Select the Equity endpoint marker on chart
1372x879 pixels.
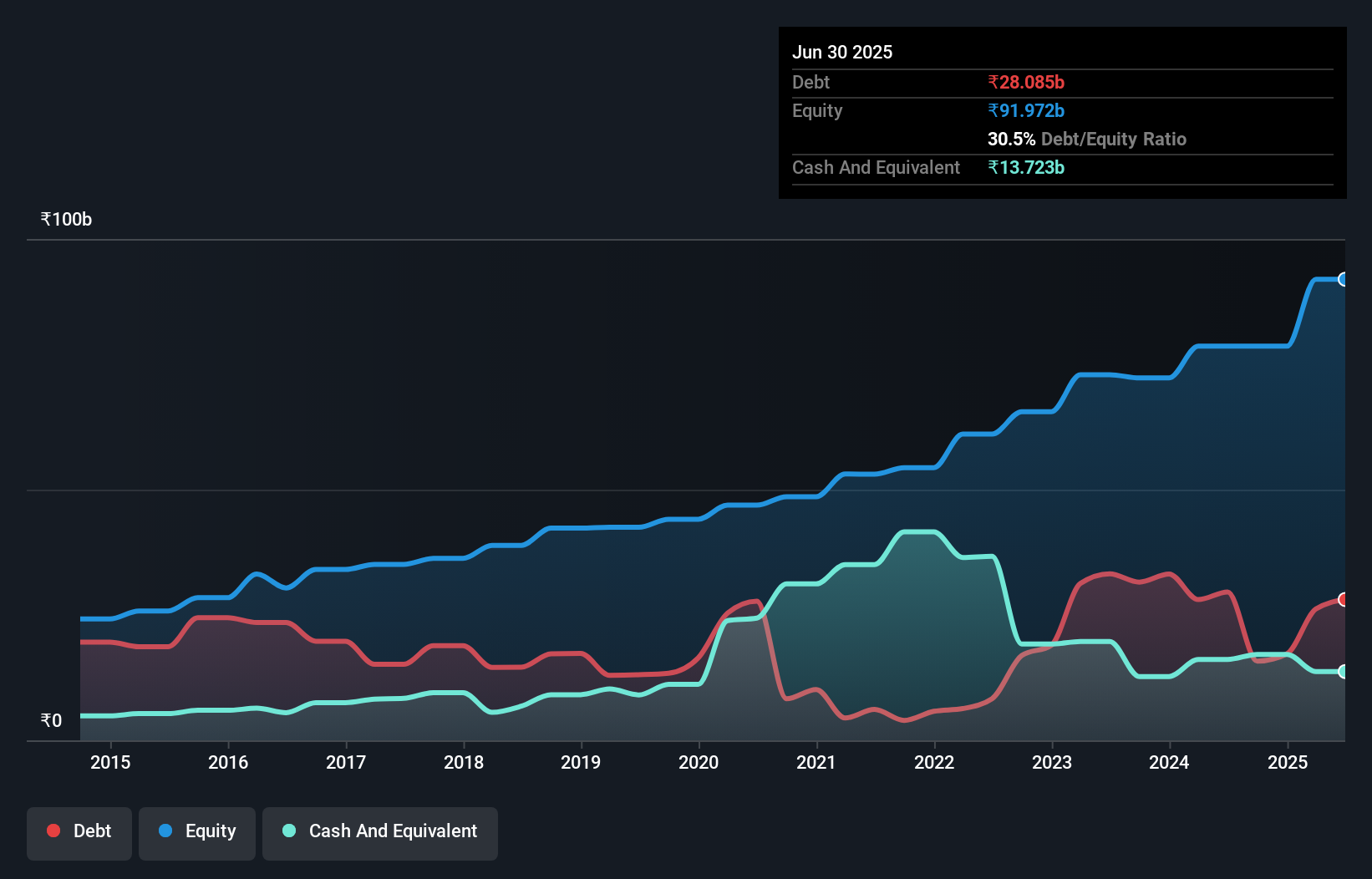point(1343,279)
